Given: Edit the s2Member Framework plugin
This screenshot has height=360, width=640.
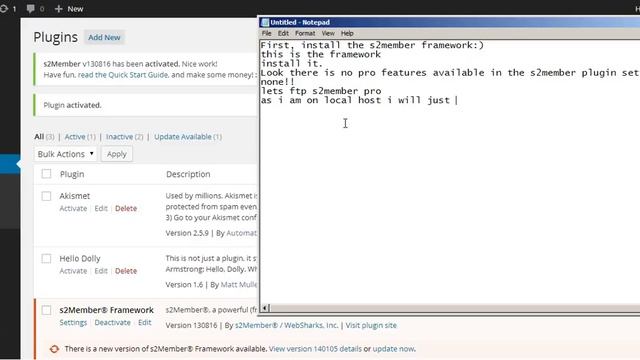Looking at the screenshot, I should click(144, 322).
